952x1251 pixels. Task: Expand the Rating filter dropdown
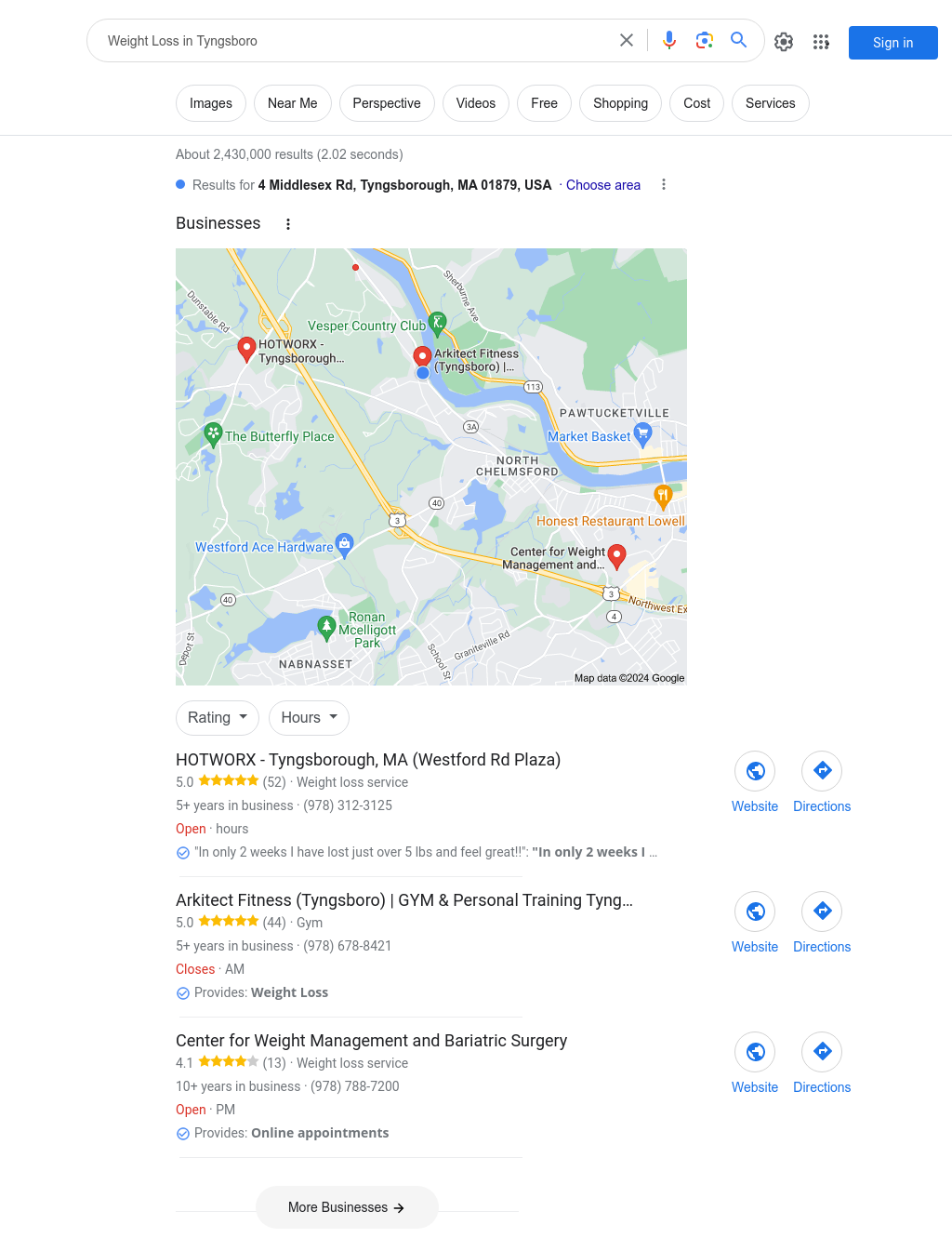218,718
